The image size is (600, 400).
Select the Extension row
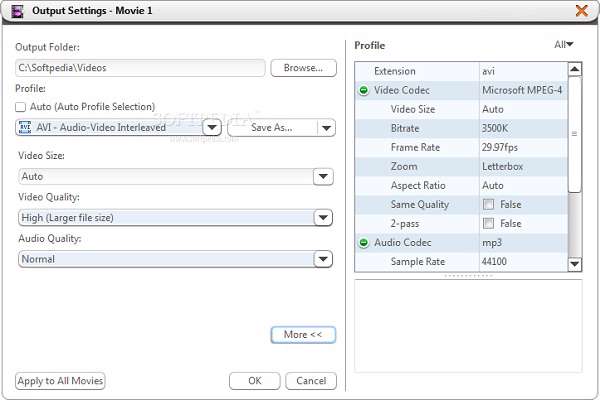461,71
